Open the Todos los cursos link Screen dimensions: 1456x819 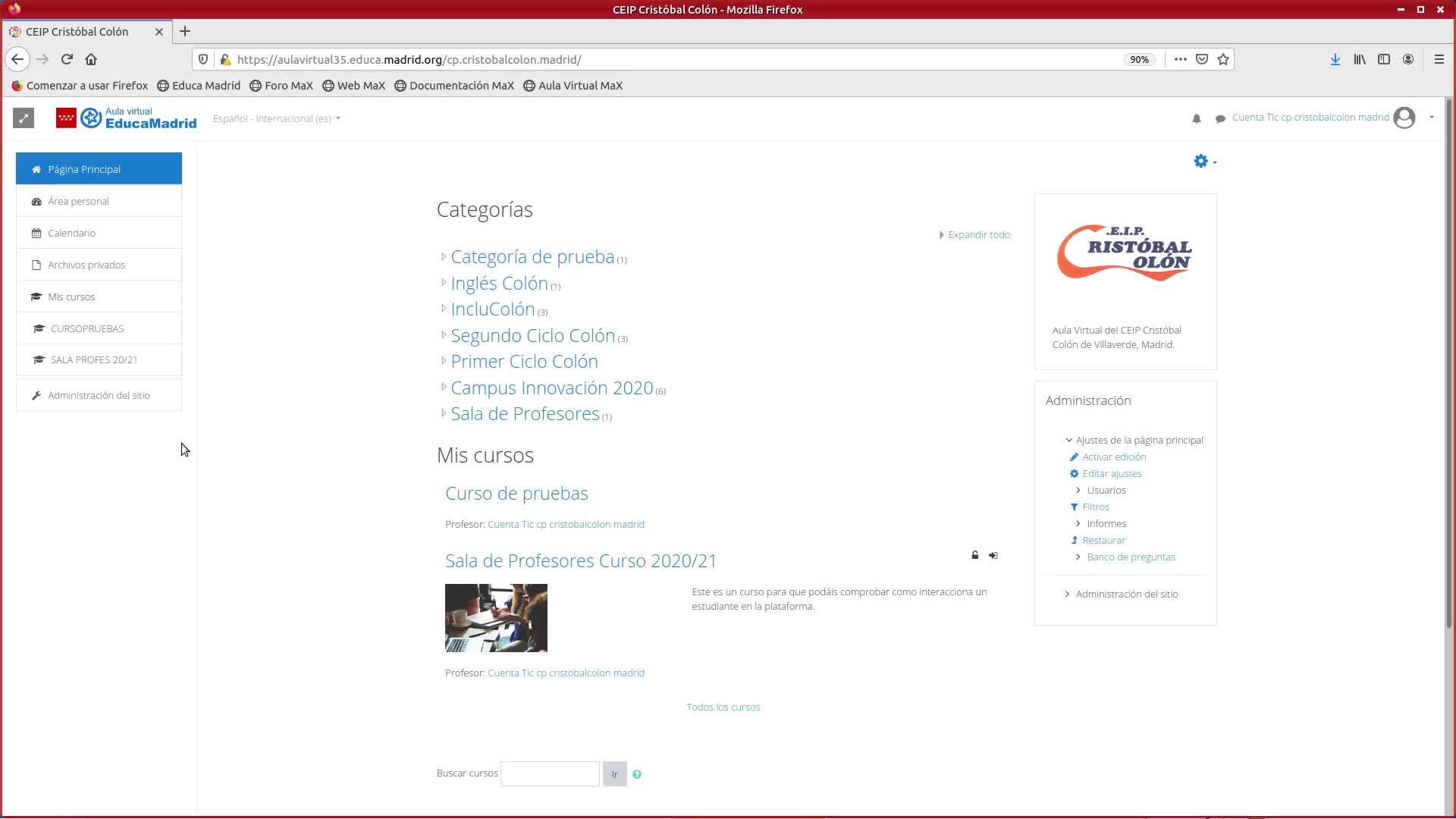pyautogui.click(x=723, y=707)
